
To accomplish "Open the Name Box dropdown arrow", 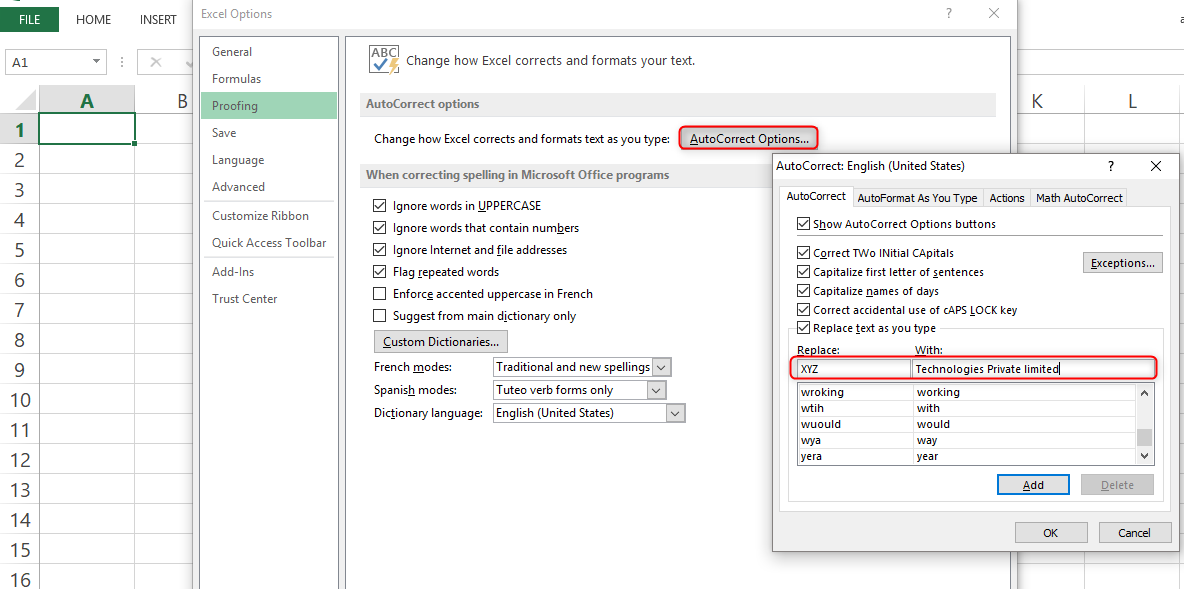I will [x=97, y=62].
